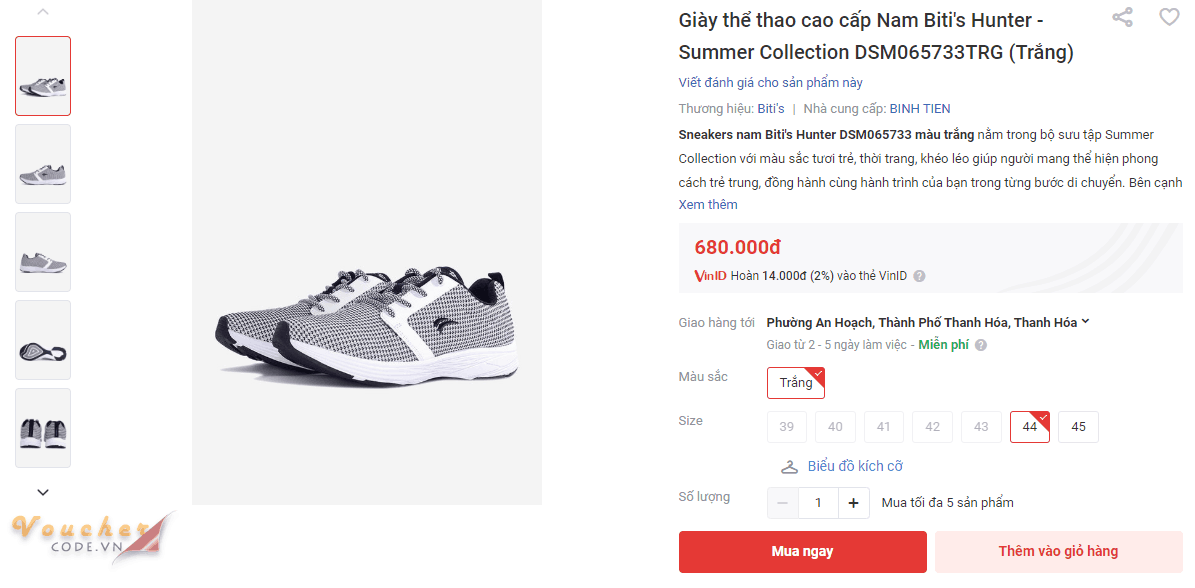This screenshot has width=1195, height=588.
Task: Add product to wishlist with heart icon
Action: coord(1169,17)
